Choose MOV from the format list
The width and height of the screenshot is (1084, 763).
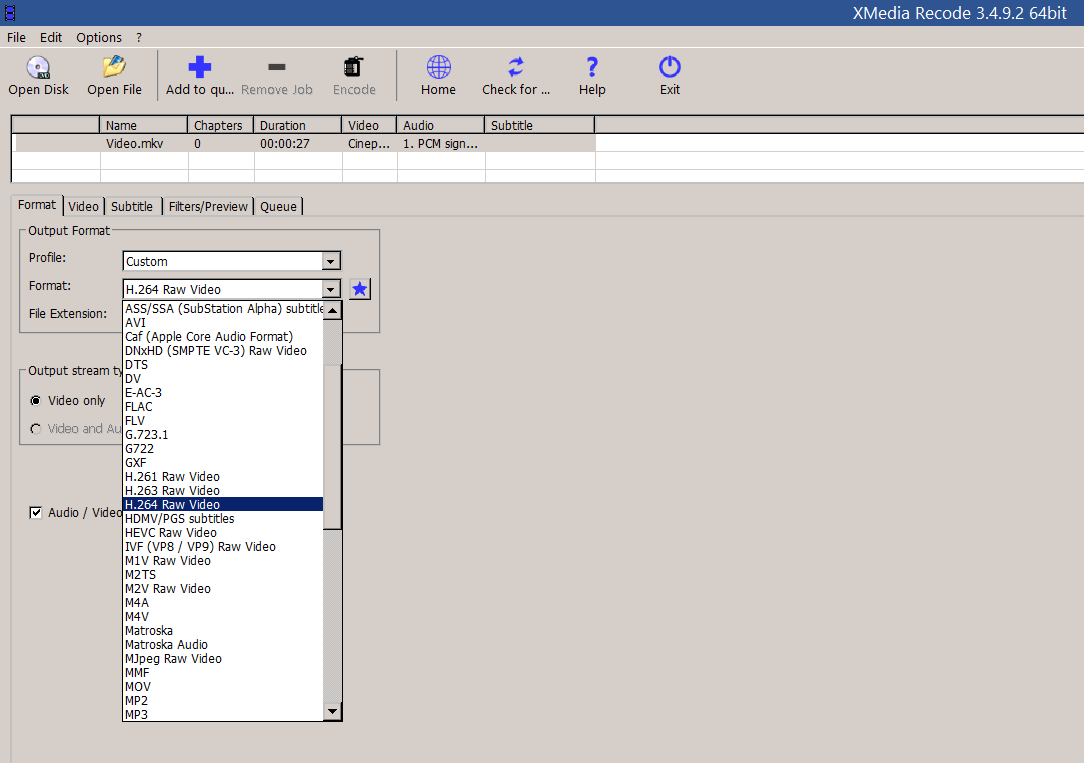223,687
